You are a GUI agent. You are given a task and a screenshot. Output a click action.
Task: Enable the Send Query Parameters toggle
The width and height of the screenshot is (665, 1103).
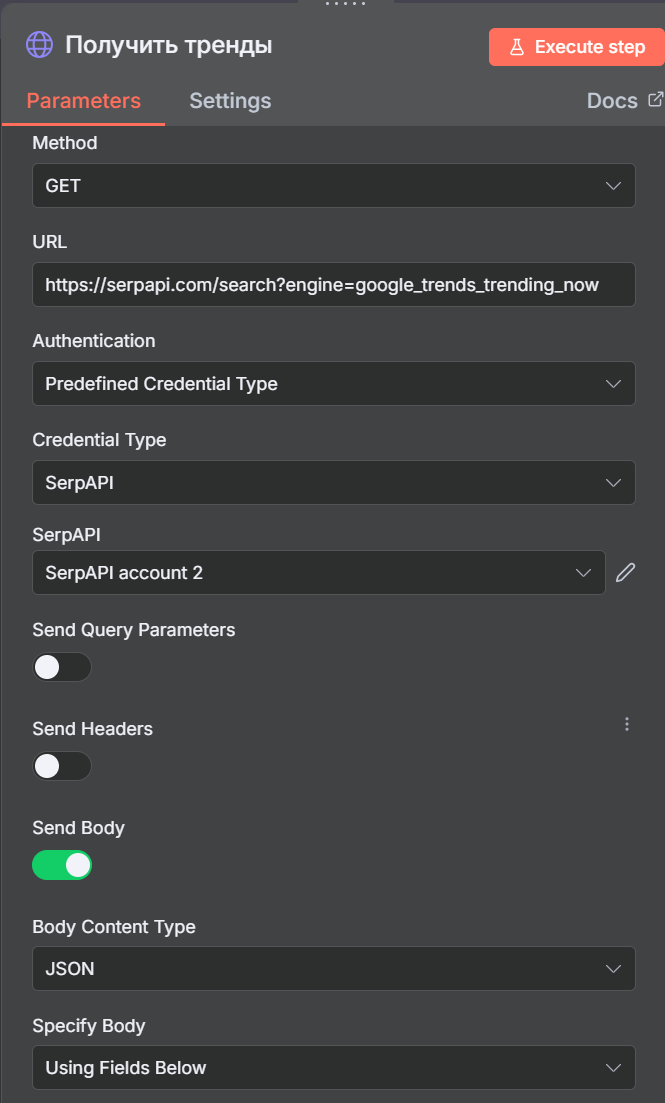pyautogui.click(x=62, y=667)
